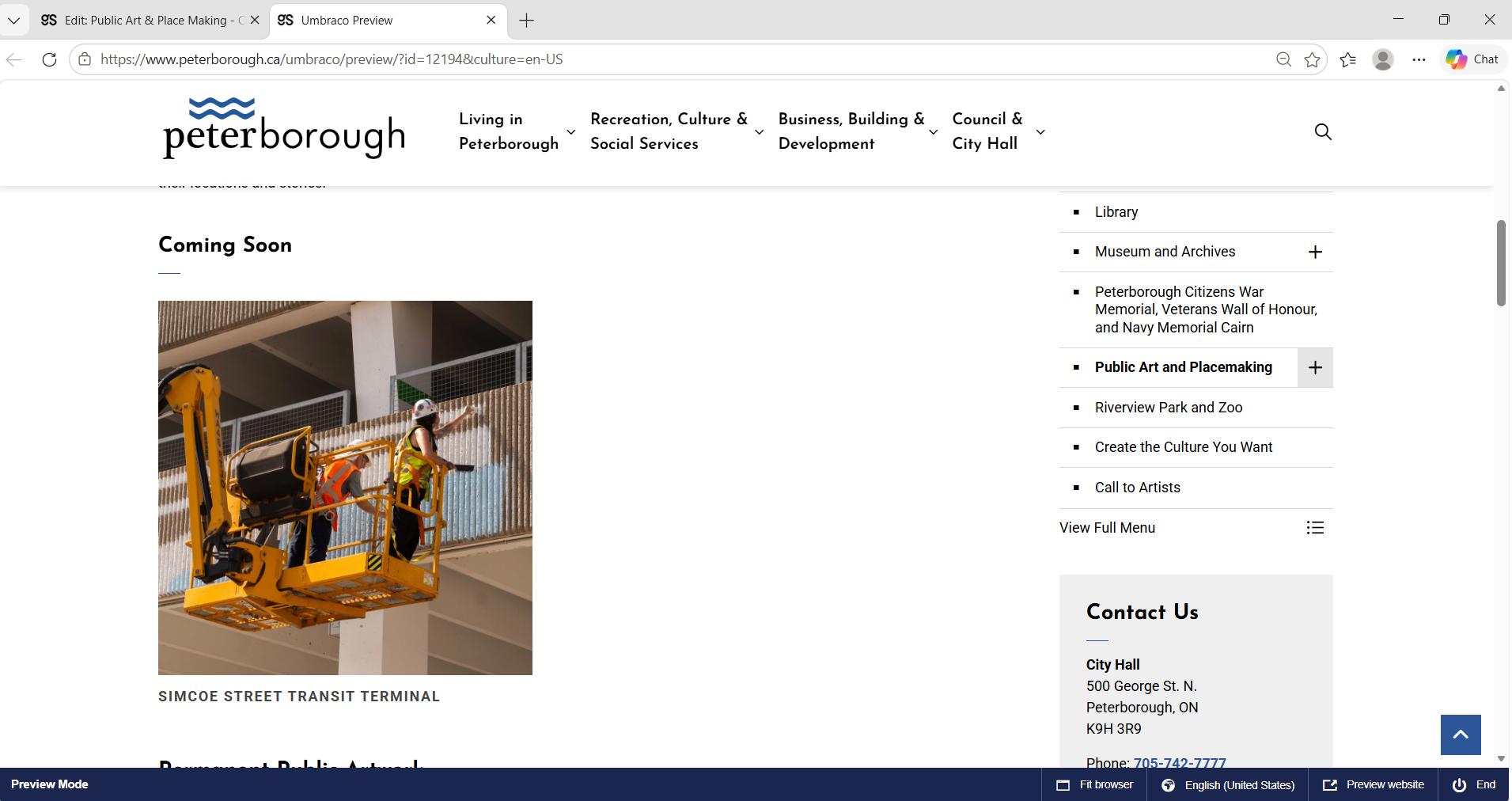The image size is (1512, 801).
Task: Expand the Public Art and Placemaking submenu
Action: point(1315,367)
